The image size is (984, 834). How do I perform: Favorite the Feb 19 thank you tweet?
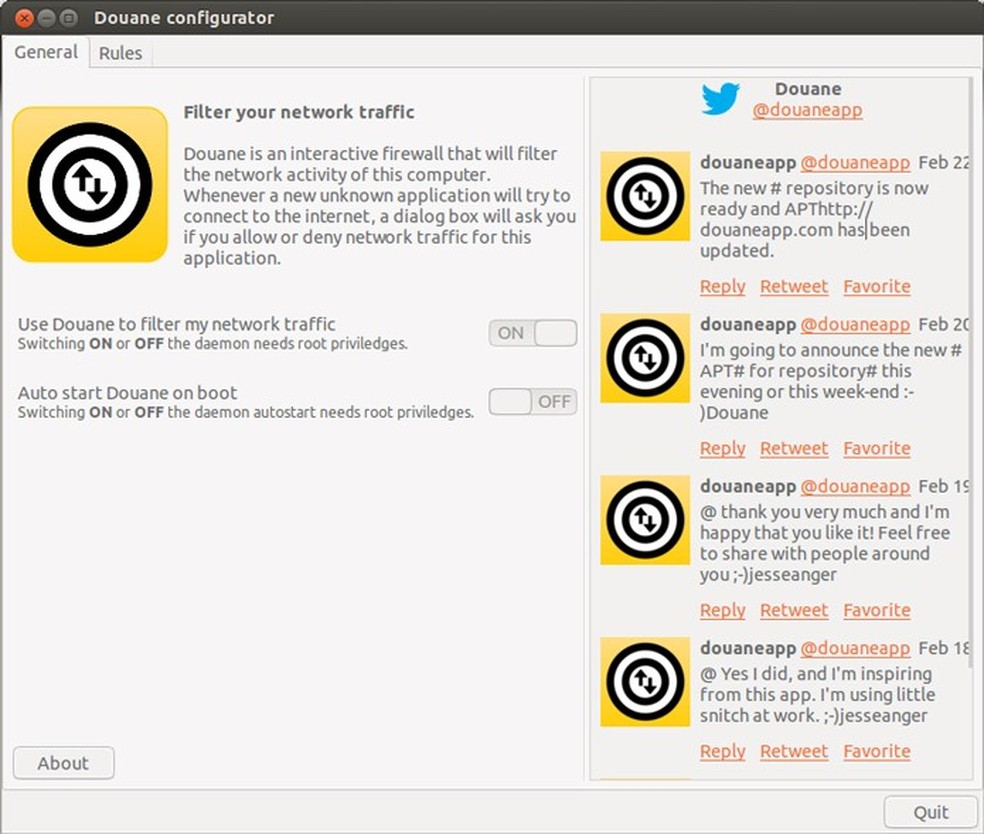click(877, 611)
